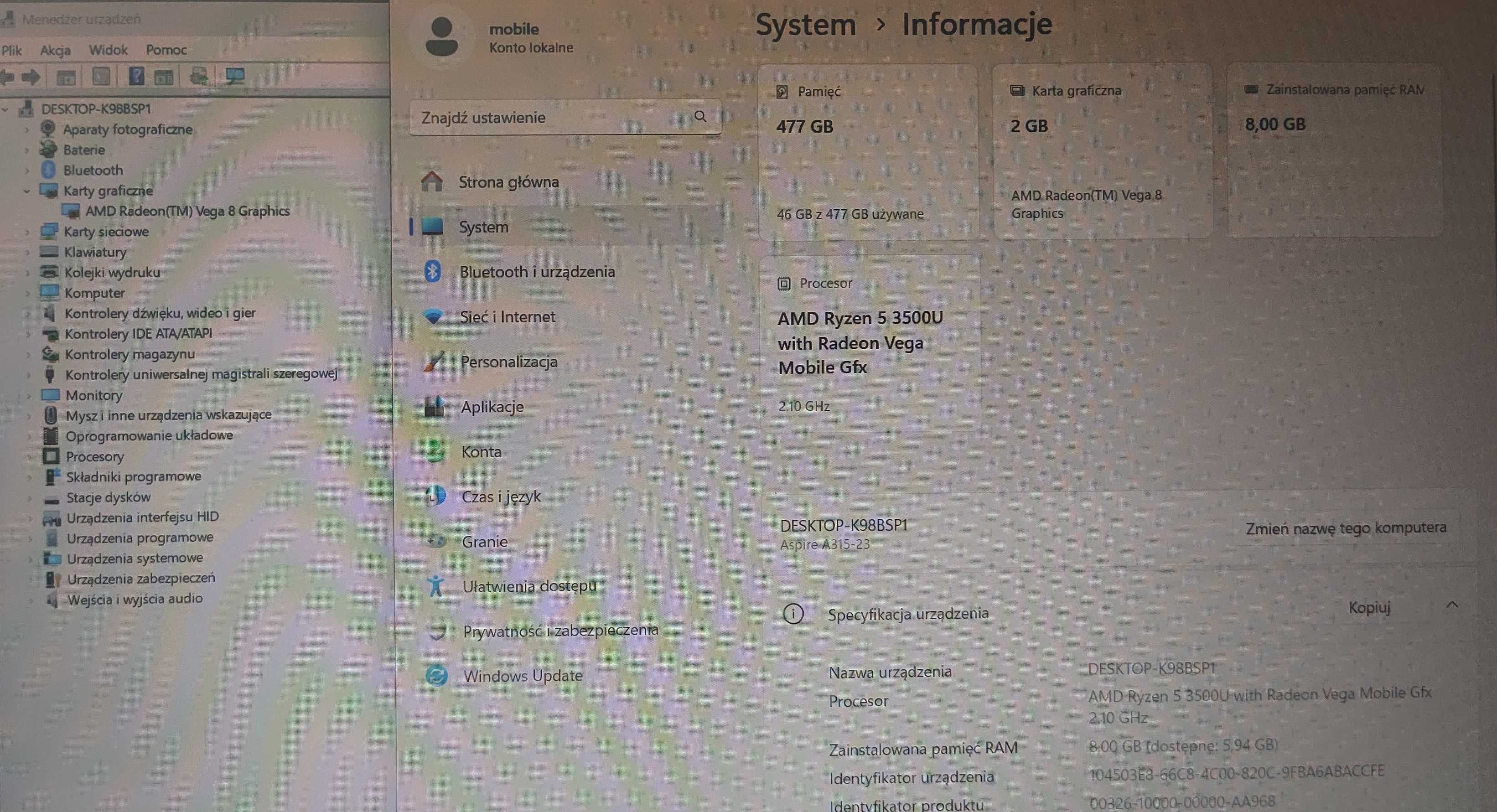Select Kontrolery uniwersalnej magistrali szeregowej entry
Viewport: 1497px width, 812px height.
201,374
